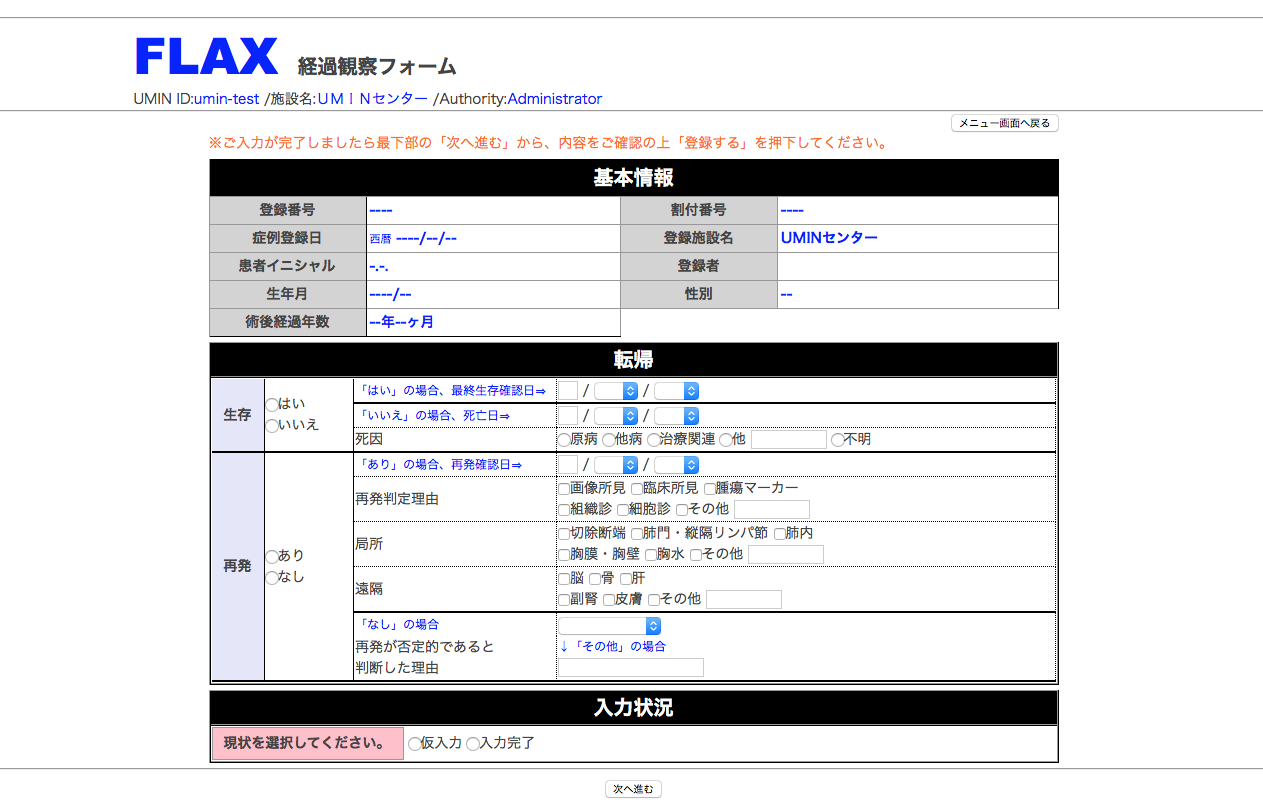Screen dimensions: 1263x809
Task: Expand the no-recurrence reason dropdown
Action: pyautogui.click(x=610, y=626)
